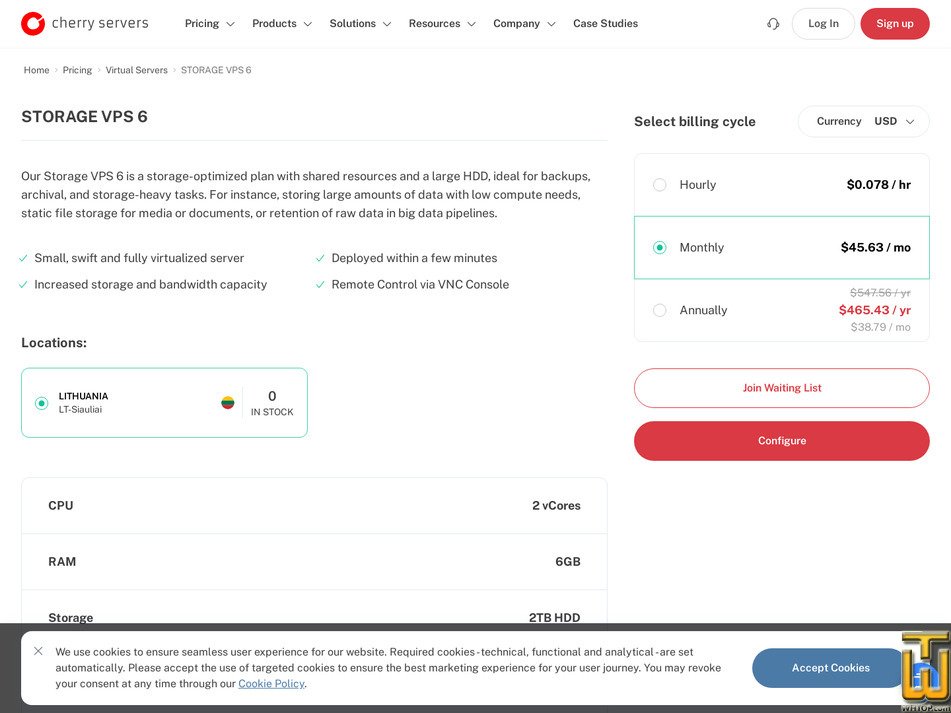Click the Lithuania flag icon
Viewport: 951px width, 713px height.
(x=227, y=403)
